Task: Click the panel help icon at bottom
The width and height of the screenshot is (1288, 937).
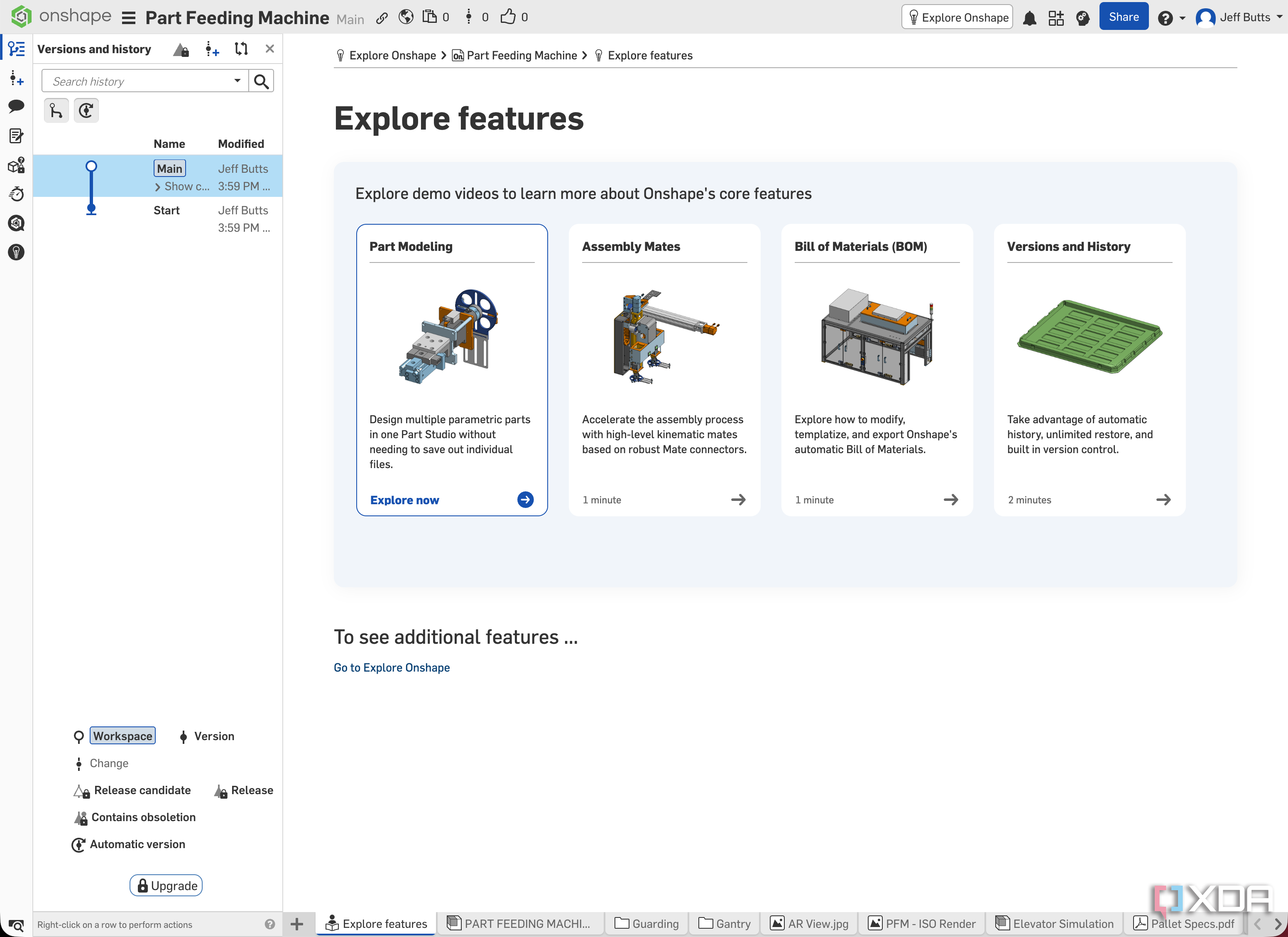Action: [270, 924]
